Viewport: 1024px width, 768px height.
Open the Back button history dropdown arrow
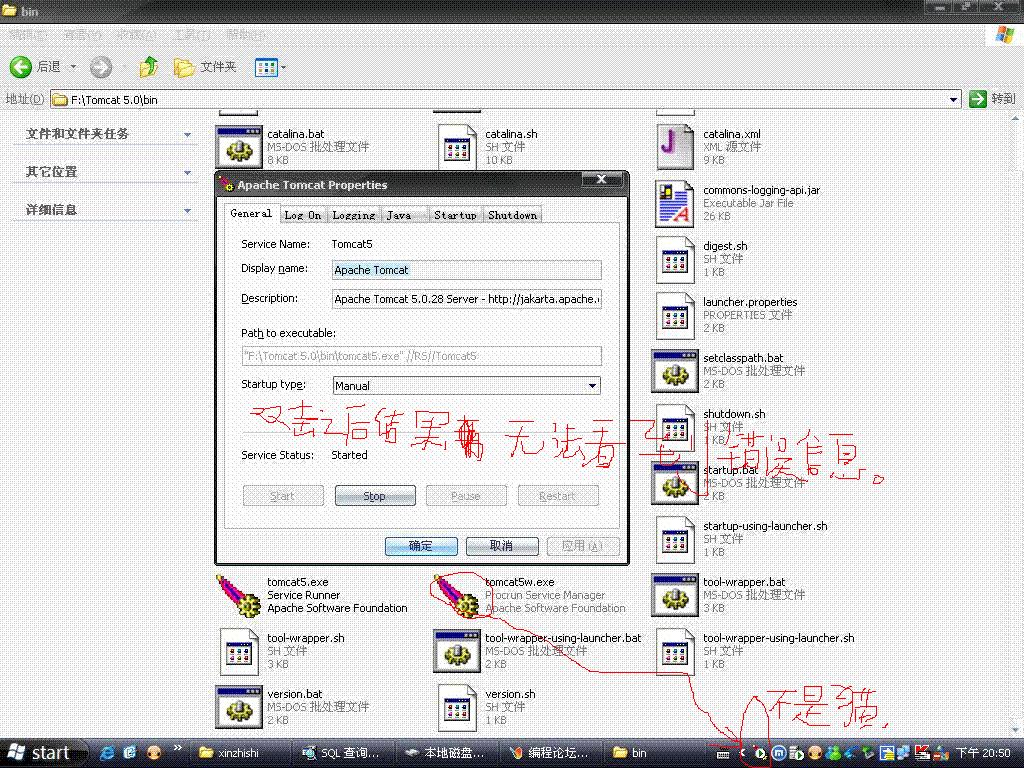[73, 67]
